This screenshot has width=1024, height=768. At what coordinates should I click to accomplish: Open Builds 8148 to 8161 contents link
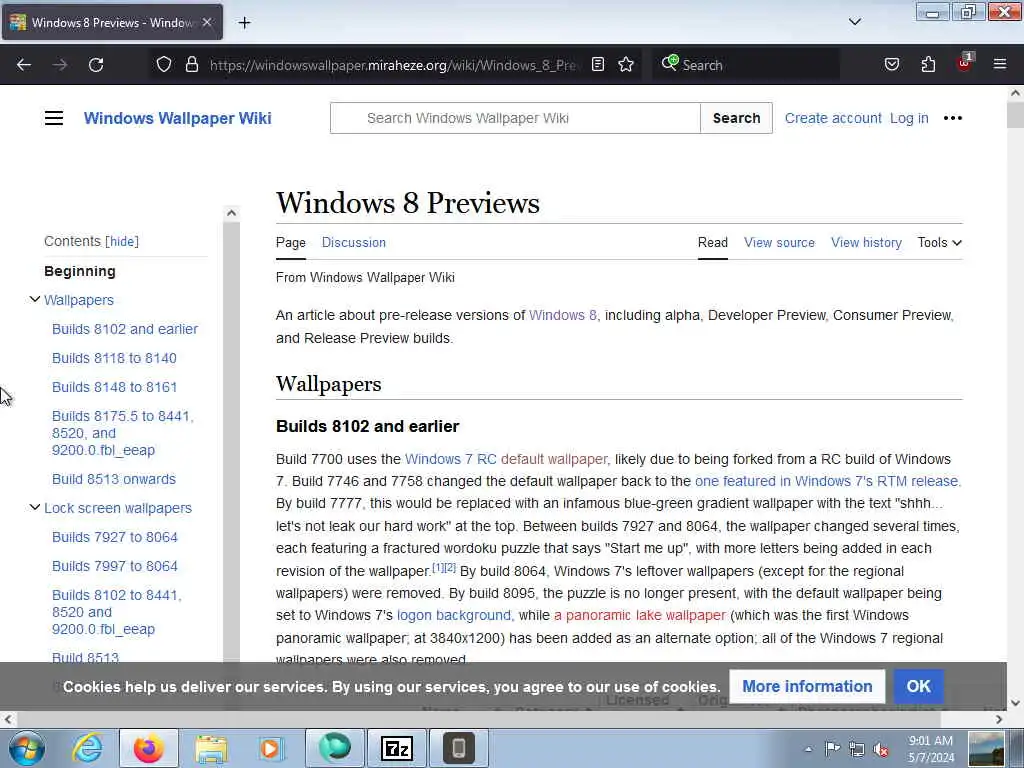[x=114, y=387]
